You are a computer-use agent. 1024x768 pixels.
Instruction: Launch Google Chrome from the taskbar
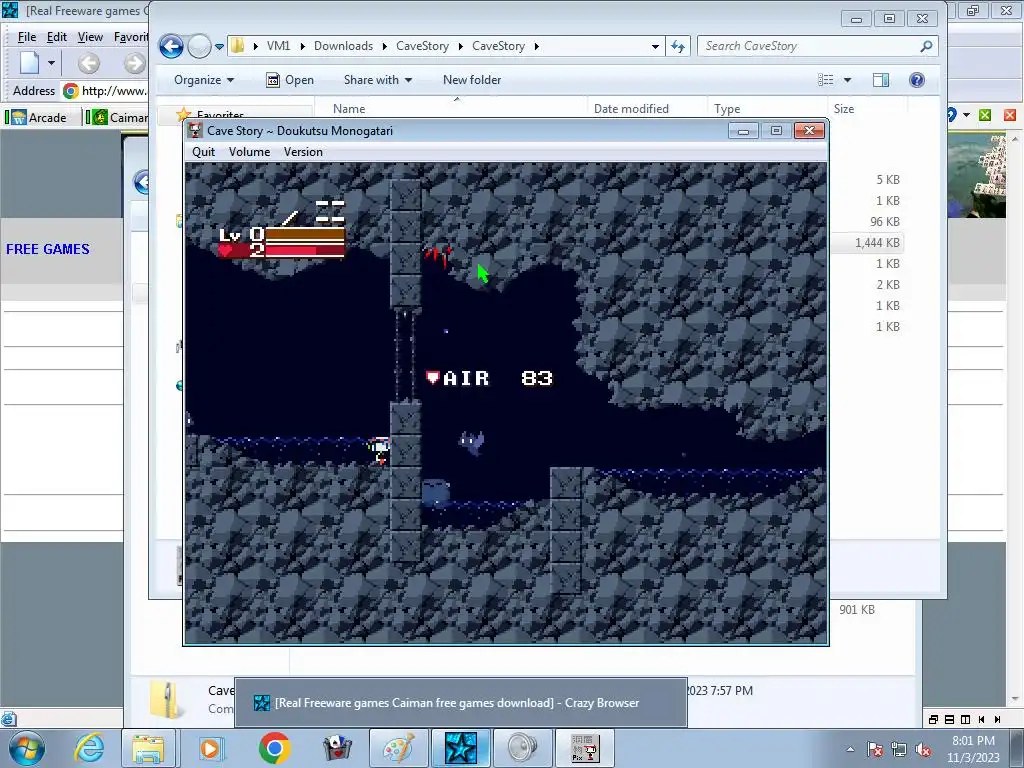274,748
